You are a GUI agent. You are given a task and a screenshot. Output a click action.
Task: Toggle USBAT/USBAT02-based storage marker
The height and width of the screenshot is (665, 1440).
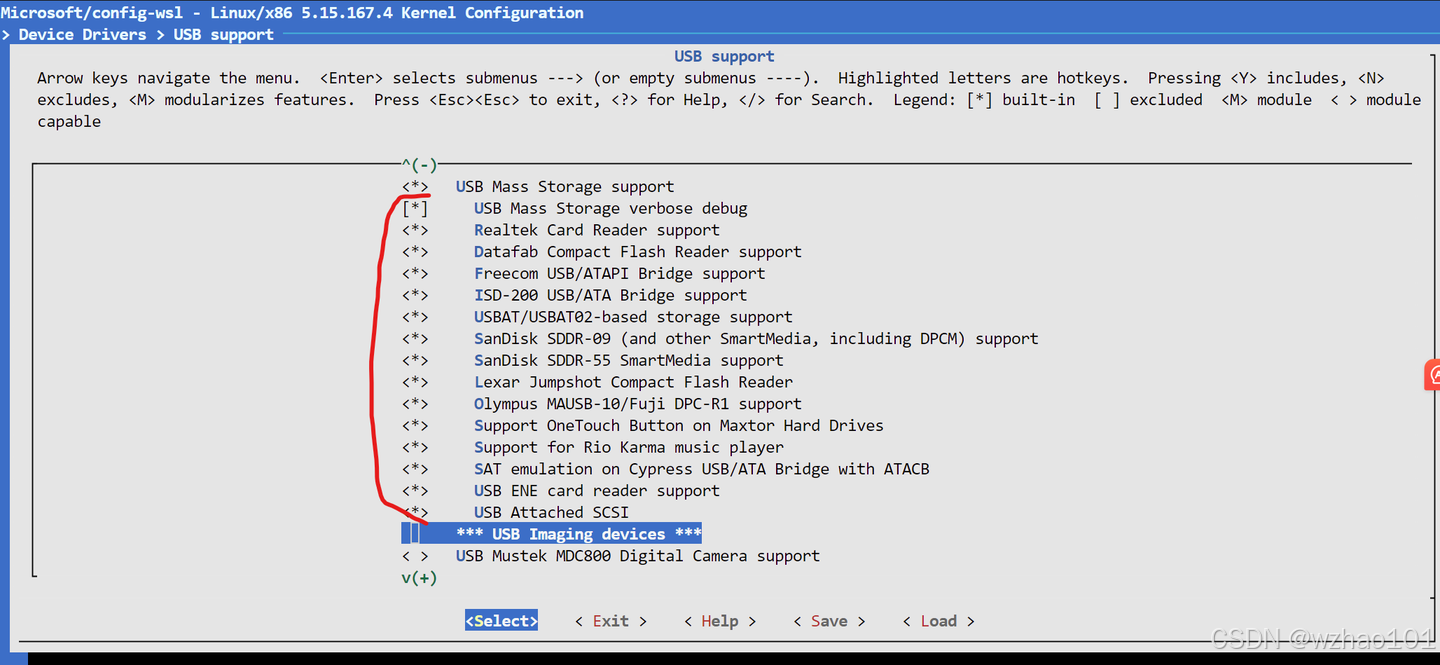coord(416,317)
